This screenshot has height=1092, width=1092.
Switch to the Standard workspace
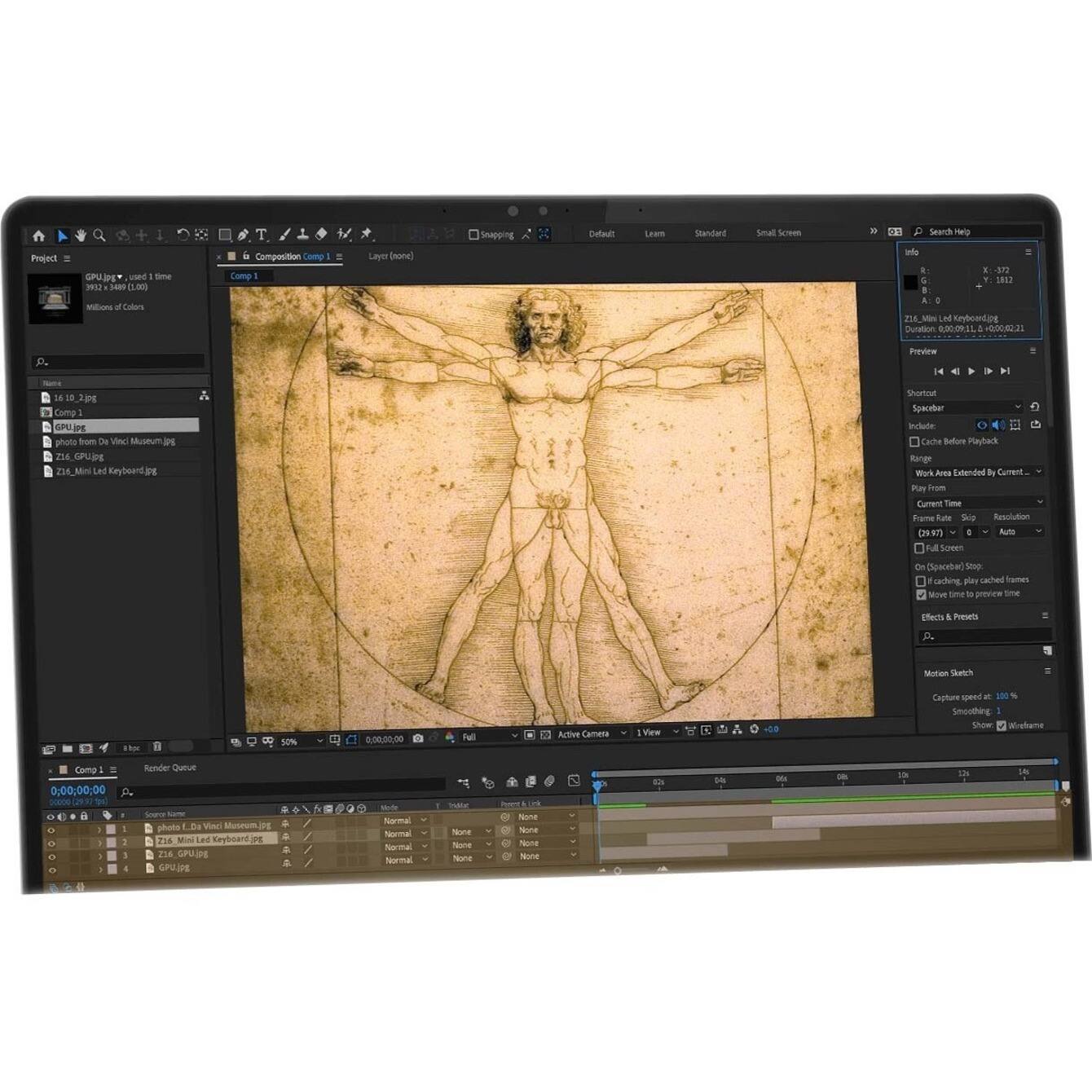[x=710, y=233]
